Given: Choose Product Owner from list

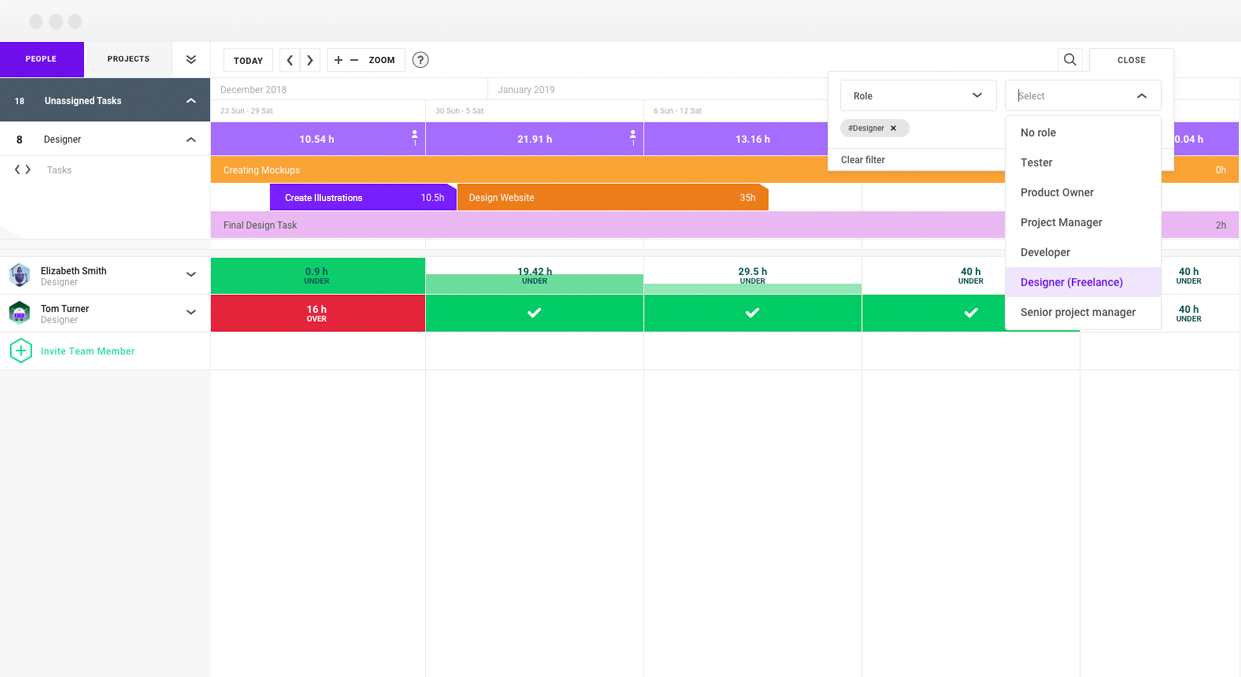Looking at the screenshot, I should pyautogui.click(x=1083, y=193).
